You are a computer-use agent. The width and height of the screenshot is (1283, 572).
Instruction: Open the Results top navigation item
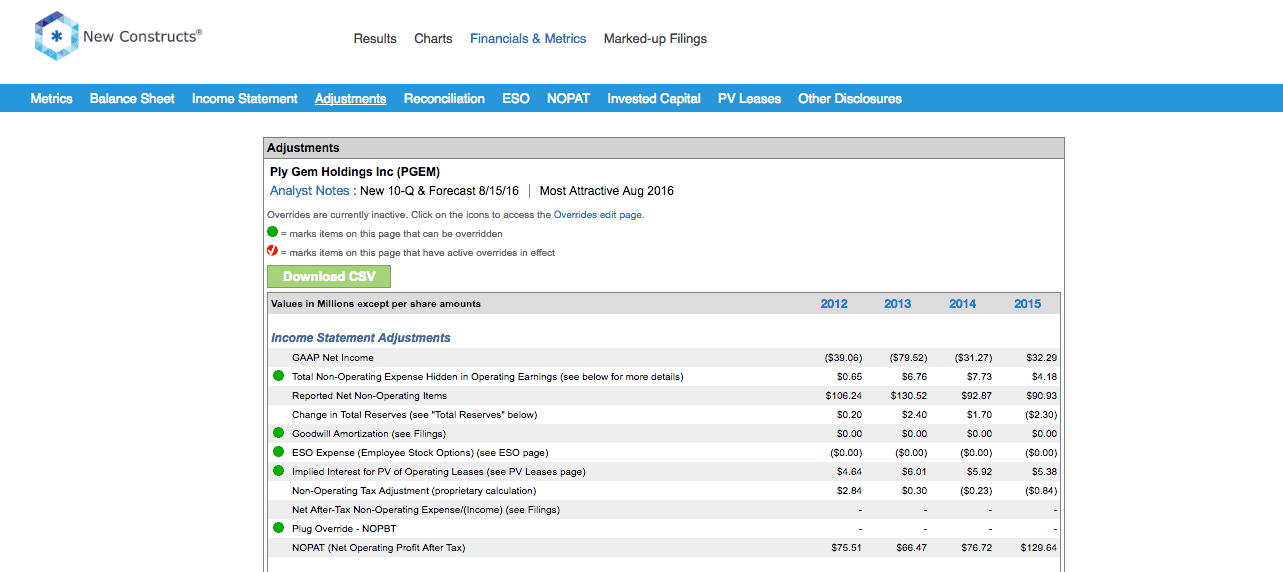[375, 39]
